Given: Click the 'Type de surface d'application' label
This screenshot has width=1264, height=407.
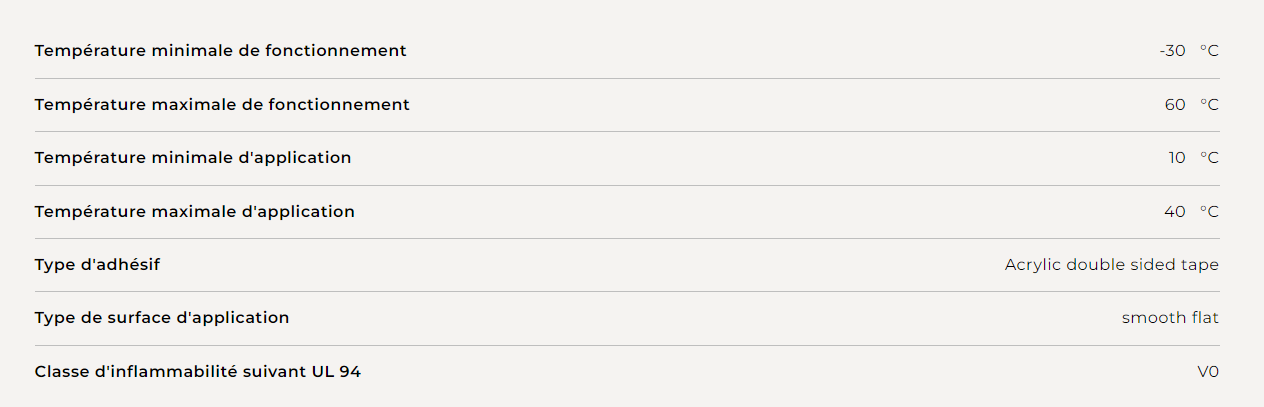Looking at the screenshot, I should pos(162,318).
